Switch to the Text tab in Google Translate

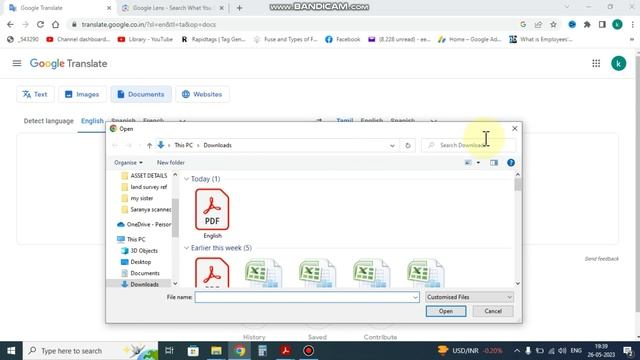point(35,94)
